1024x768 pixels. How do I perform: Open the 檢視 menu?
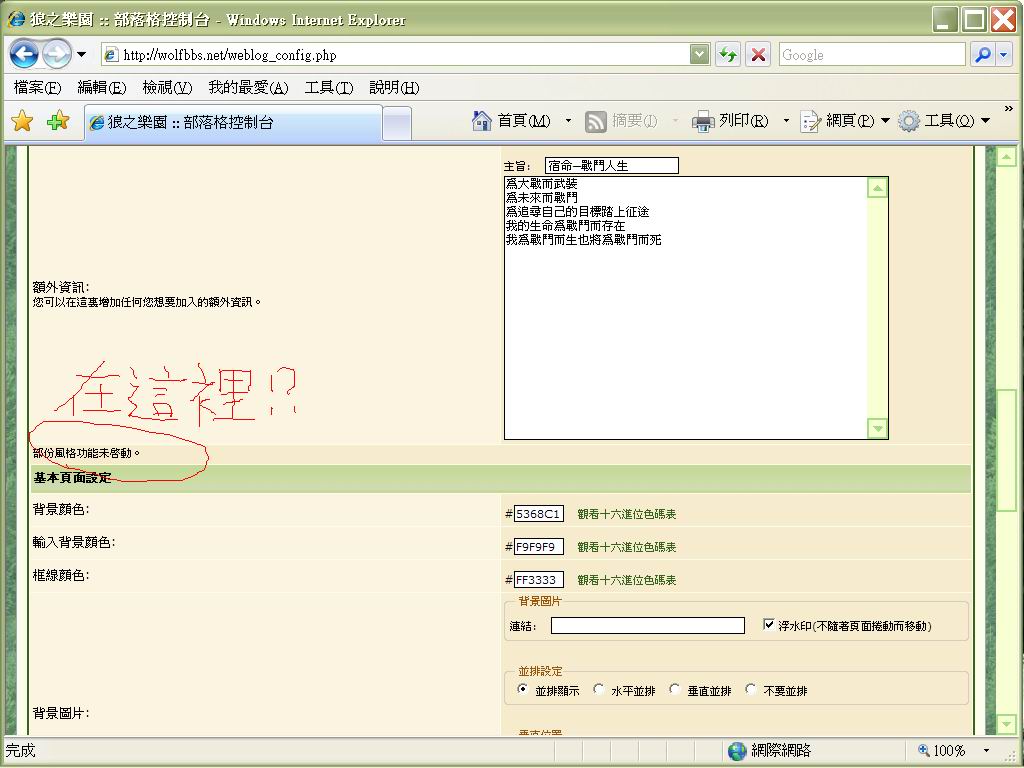166,88
